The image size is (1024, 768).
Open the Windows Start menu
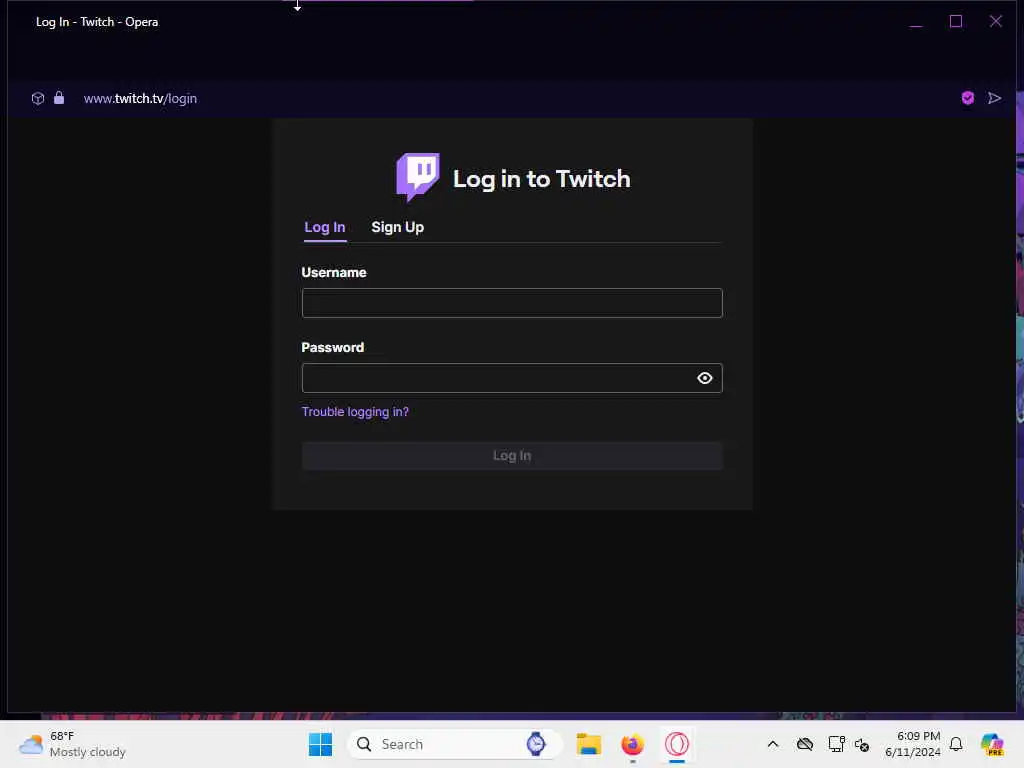coord(320,744)
